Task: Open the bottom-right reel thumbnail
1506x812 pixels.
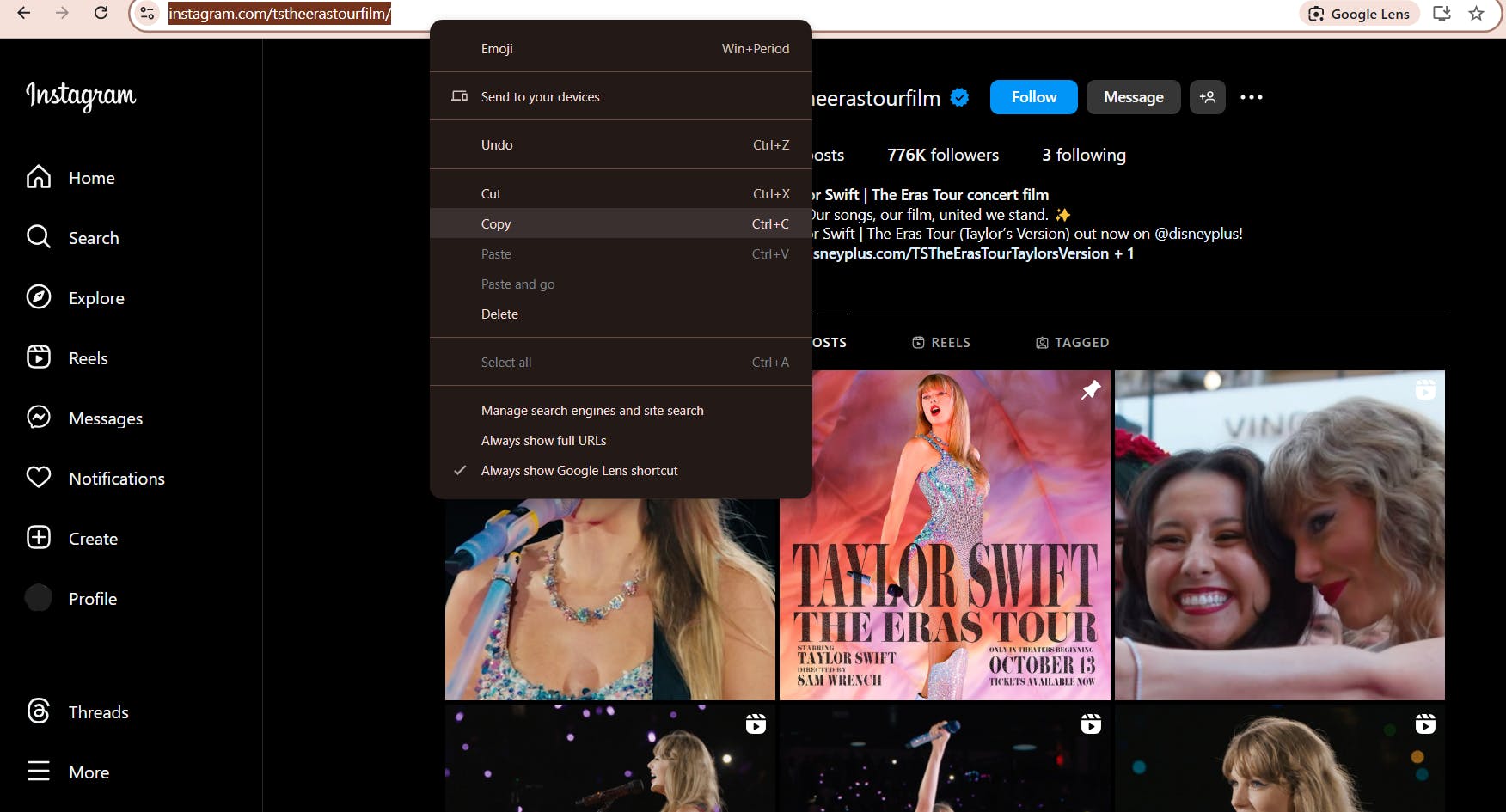Action: 1279,758
